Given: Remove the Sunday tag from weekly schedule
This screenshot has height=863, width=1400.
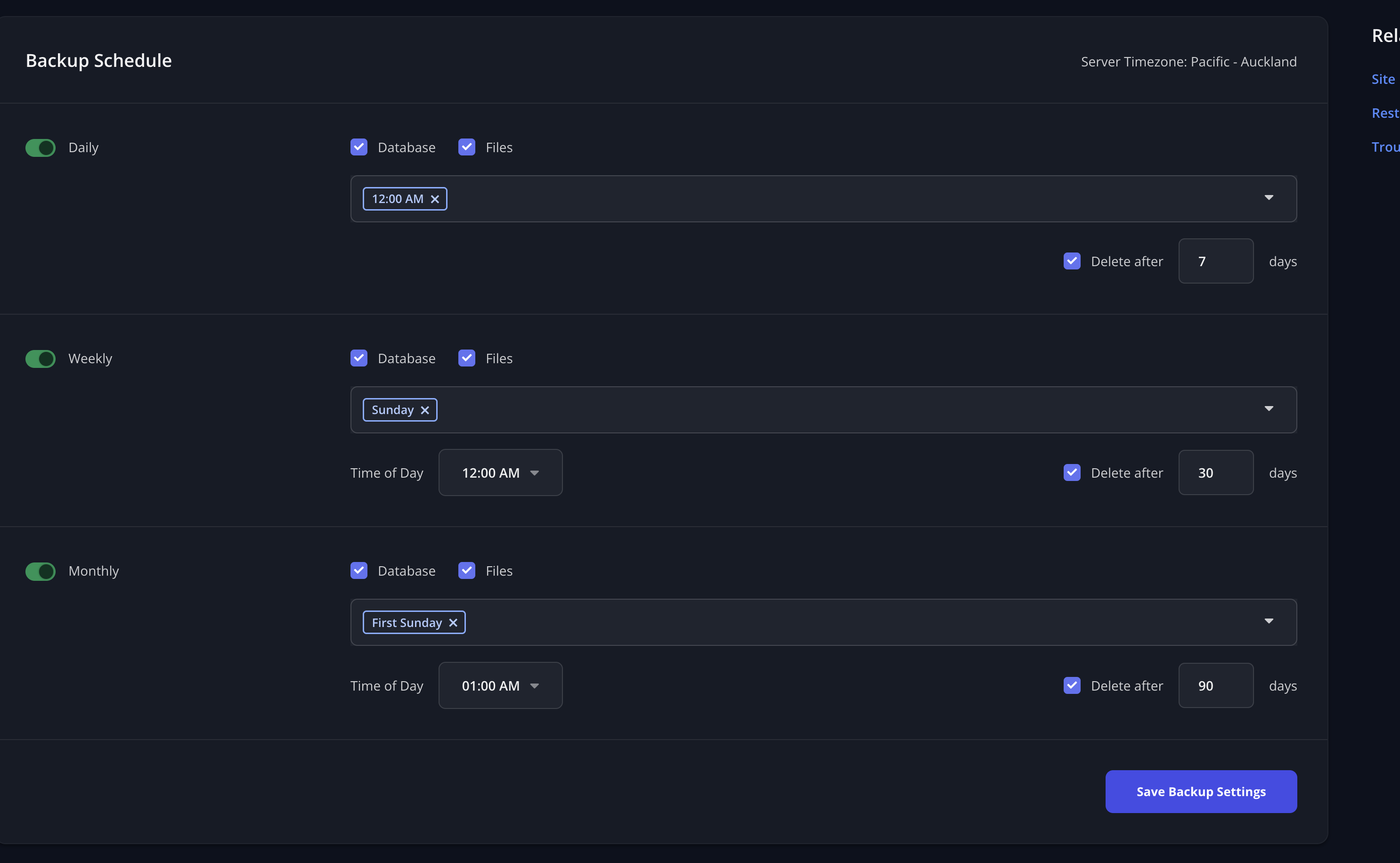Looking at the screenshot, I should 424,410.
